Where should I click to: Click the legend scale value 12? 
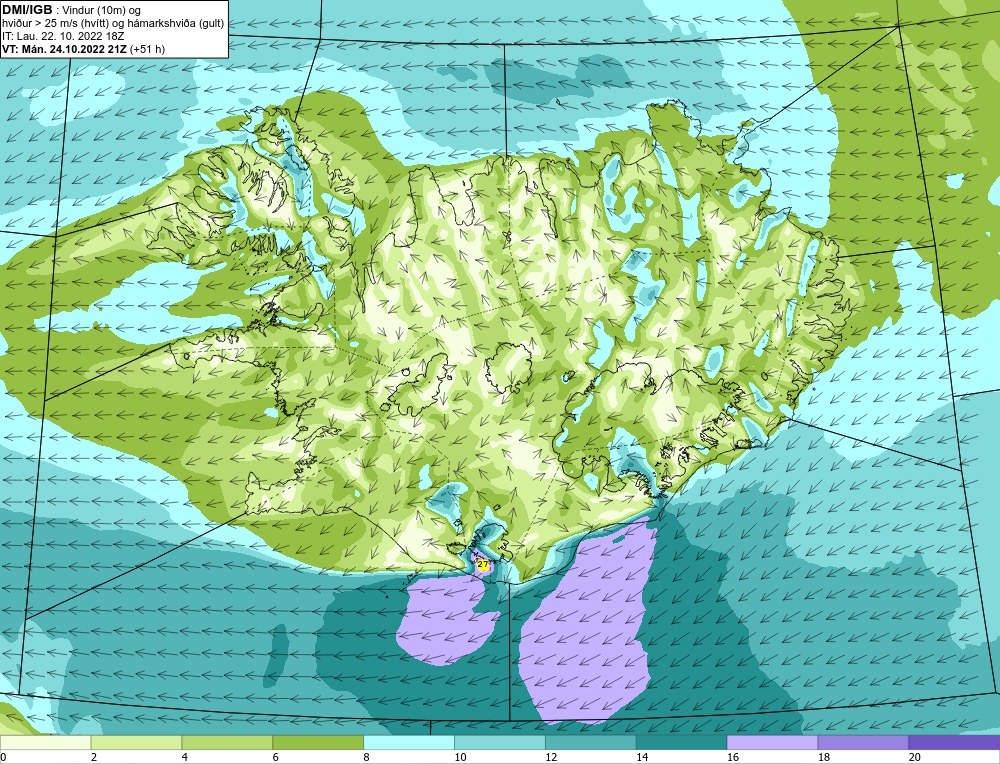point(551,757)
